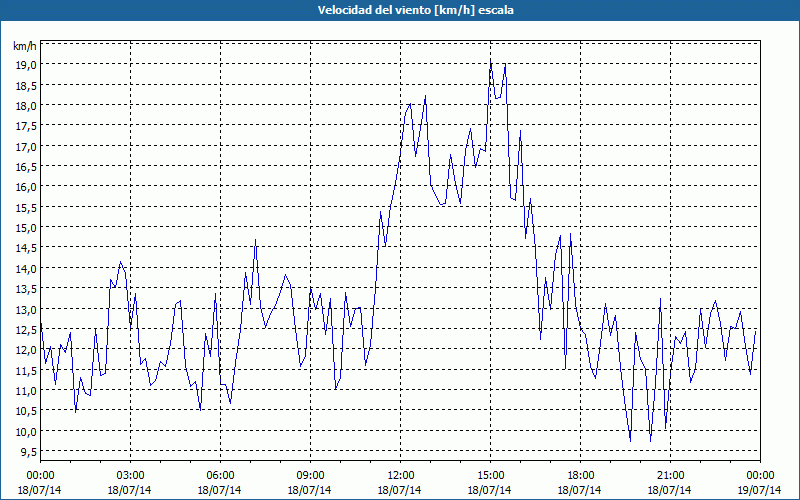Click the '12,0' y-axis value
The height and width of the screenshot is (500, 800).
(x=25, y=349)
